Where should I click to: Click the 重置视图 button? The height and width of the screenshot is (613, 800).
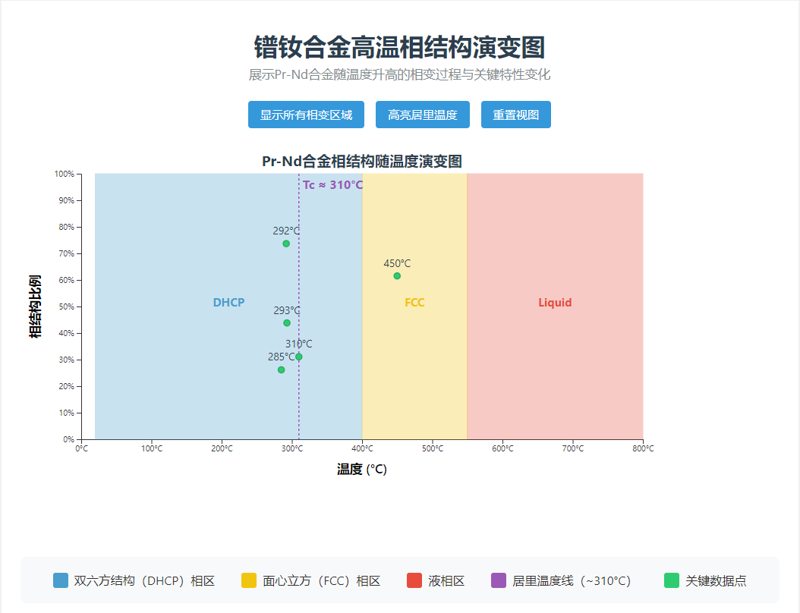(515, 115)
